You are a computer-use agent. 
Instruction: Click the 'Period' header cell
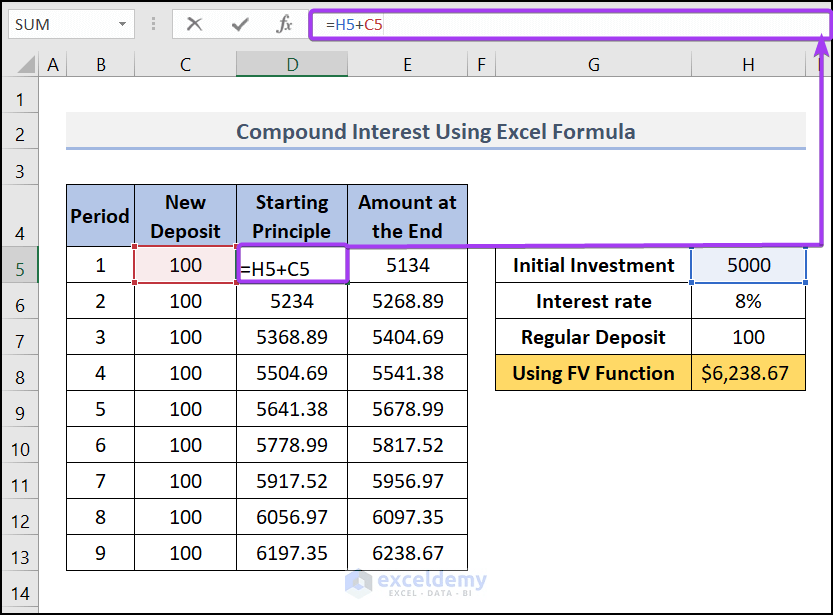(x=100, y=216)
